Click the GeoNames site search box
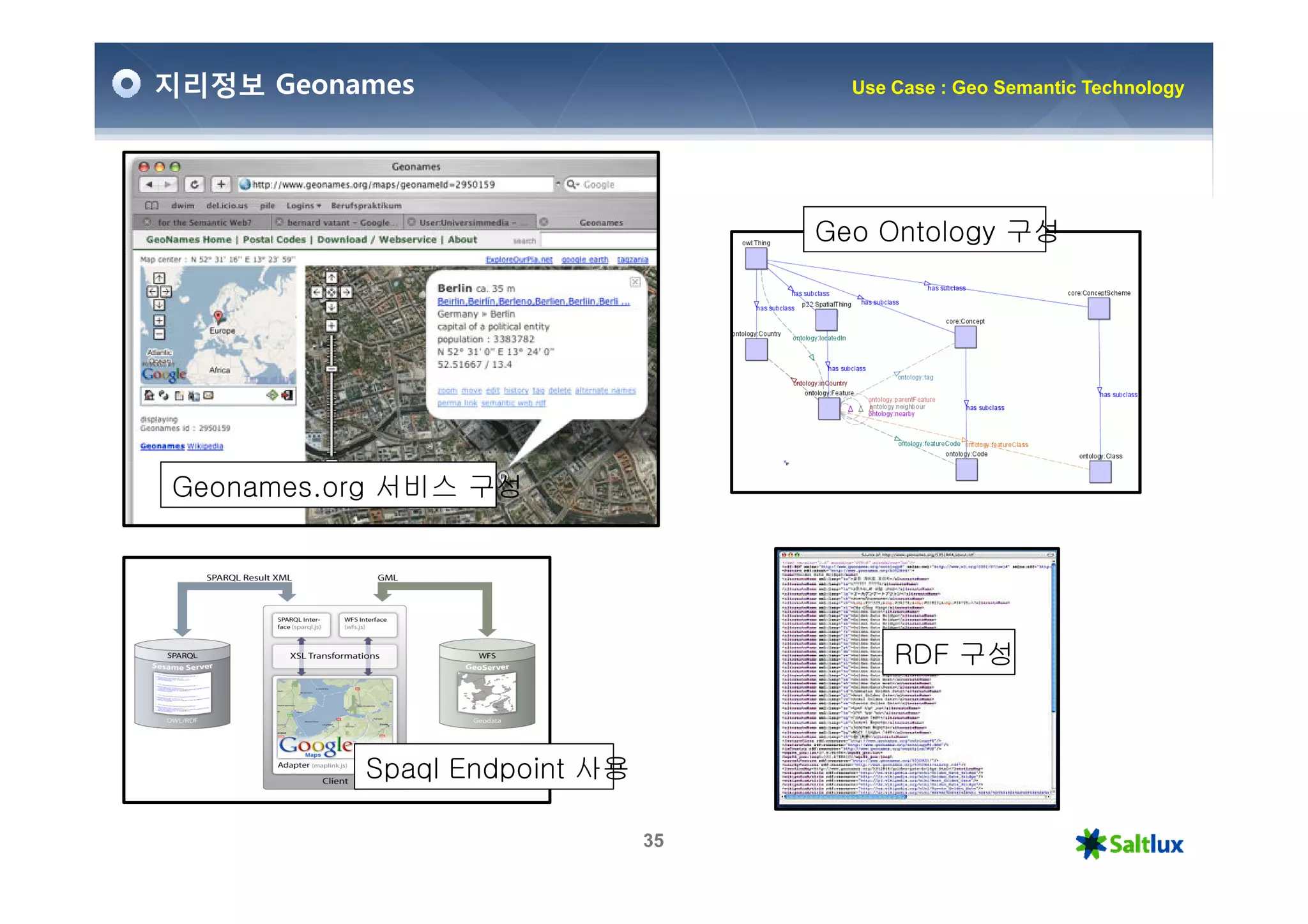This screenshot has width=1308, height=924. 599,241
